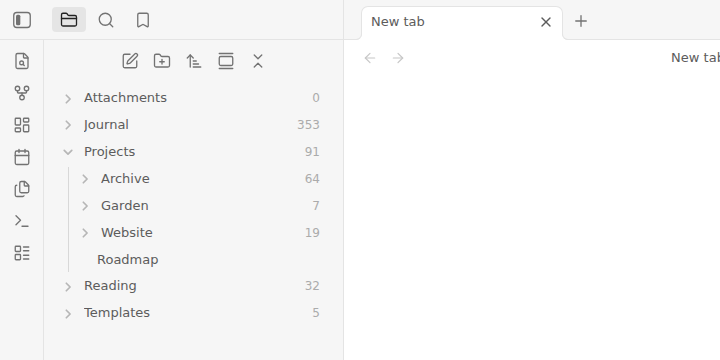The width and height of the screenshot is (720, 360).
Task: Open the search pane icon
Action: pyautogui.click(x=106, y=20)
